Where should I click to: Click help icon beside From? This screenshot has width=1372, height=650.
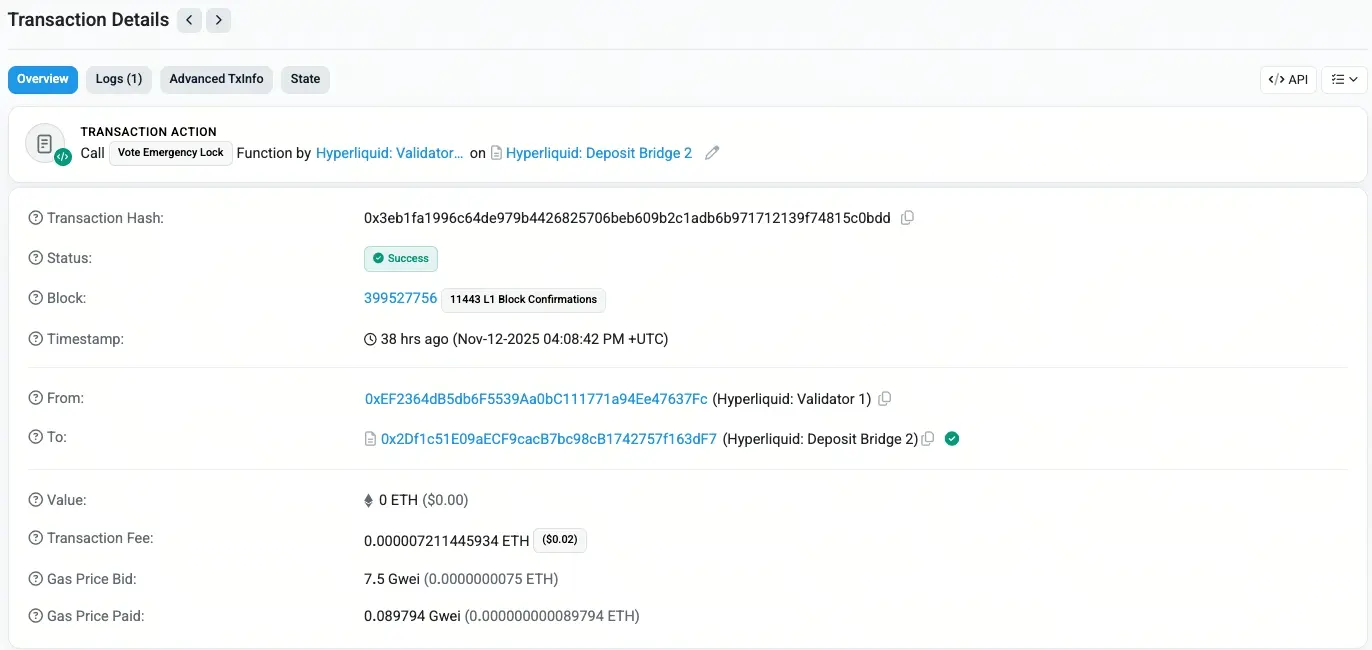tap(36, 398)
